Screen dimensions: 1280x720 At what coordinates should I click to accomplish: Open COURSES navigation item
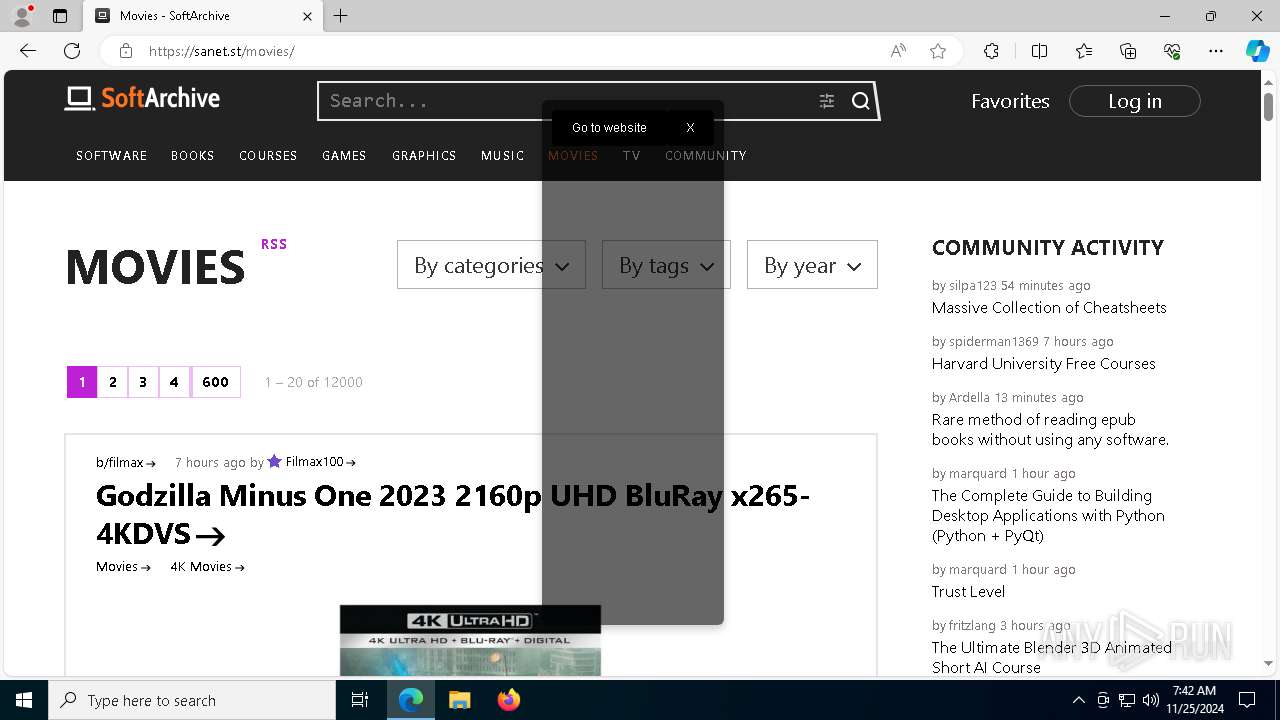(268, 156)
